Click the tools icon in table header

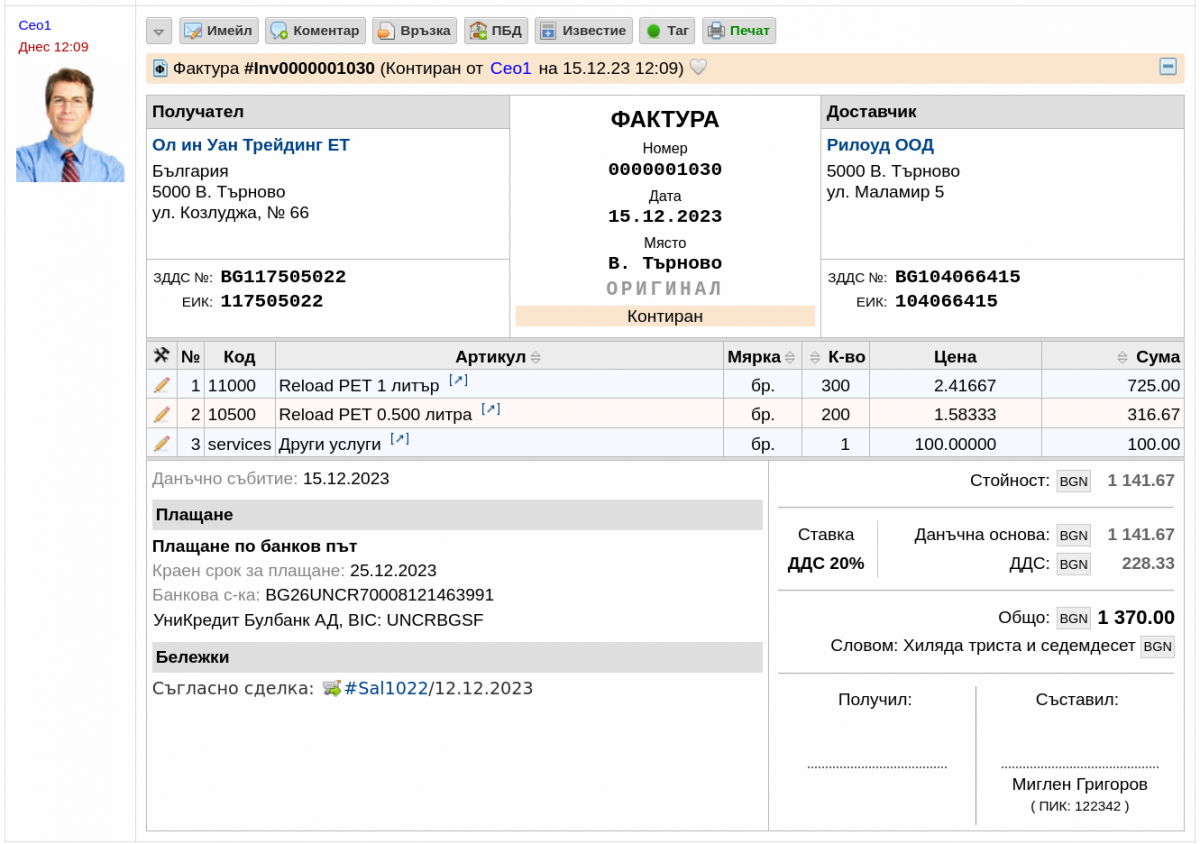coord(161,356)
